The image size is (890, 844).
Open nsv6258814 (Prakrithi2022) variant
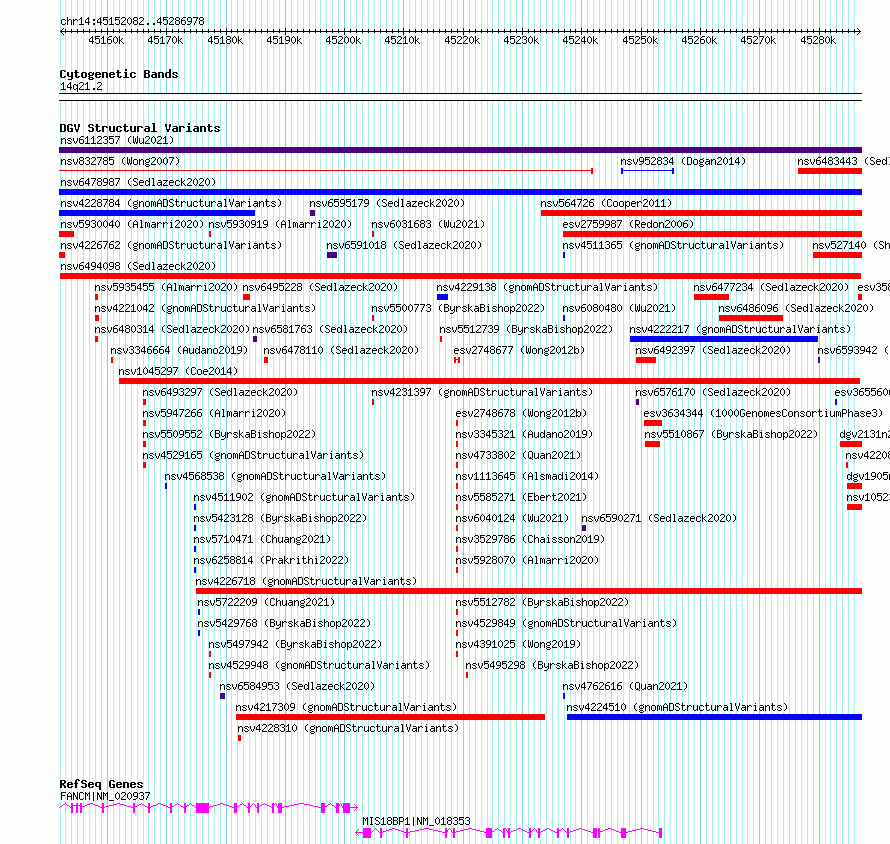[271, 560]
